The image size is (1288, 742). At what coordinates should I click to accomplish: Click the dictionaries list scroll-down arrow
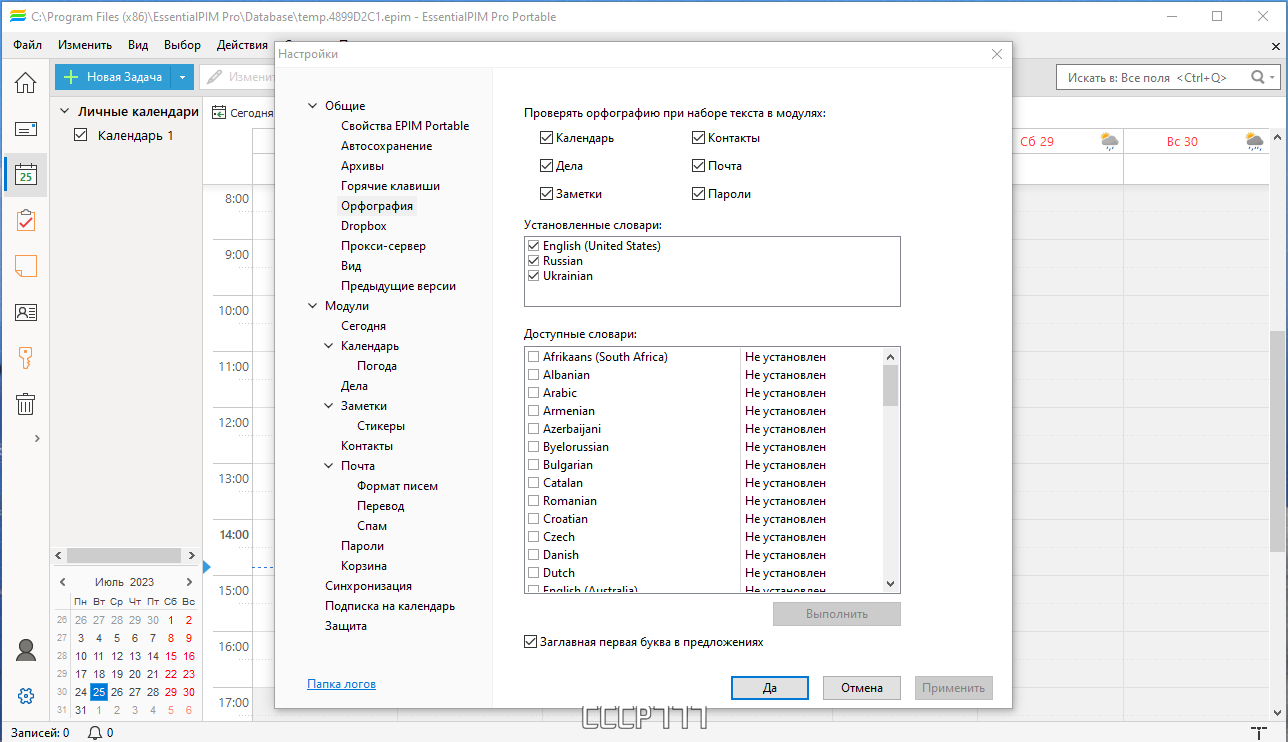(890, 583)
